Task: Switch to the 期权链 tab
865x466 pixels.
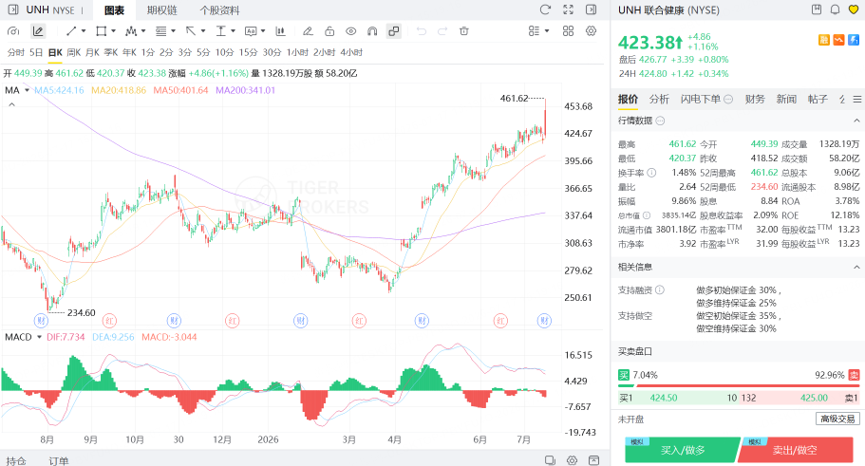Action: click(162, 10)
